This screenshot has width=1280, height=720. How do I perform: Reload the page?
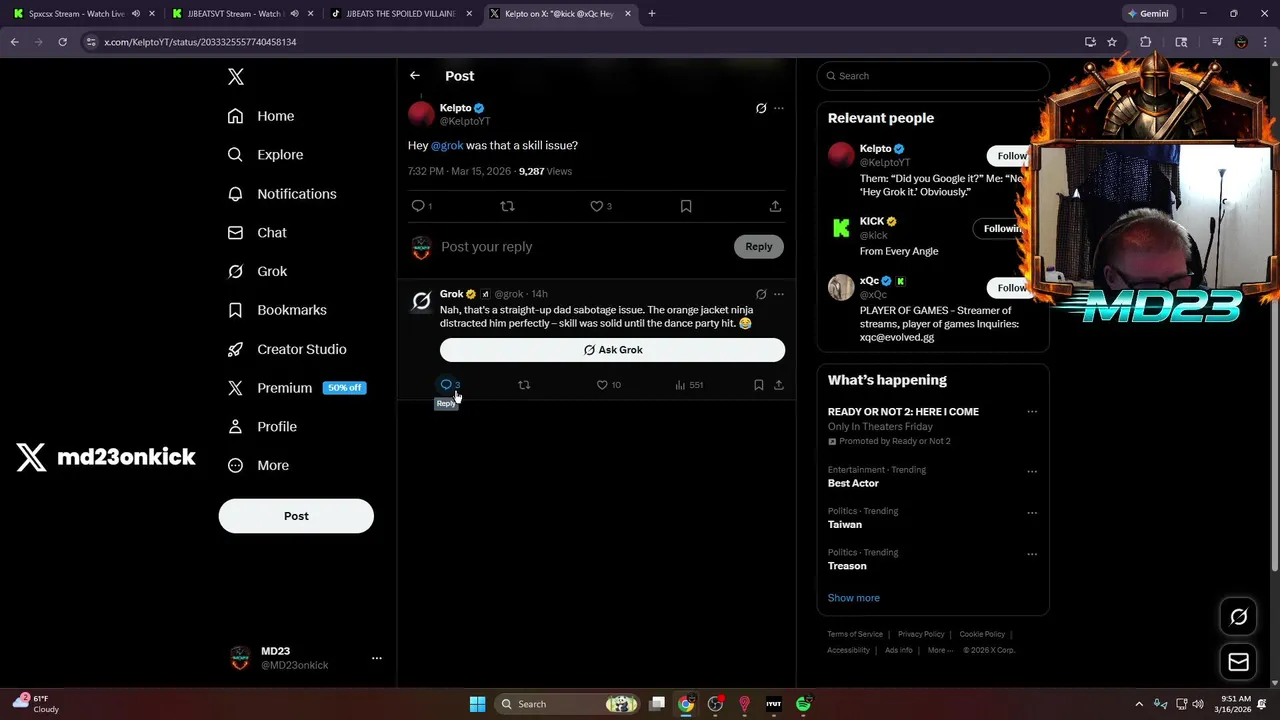click(62, 42)
